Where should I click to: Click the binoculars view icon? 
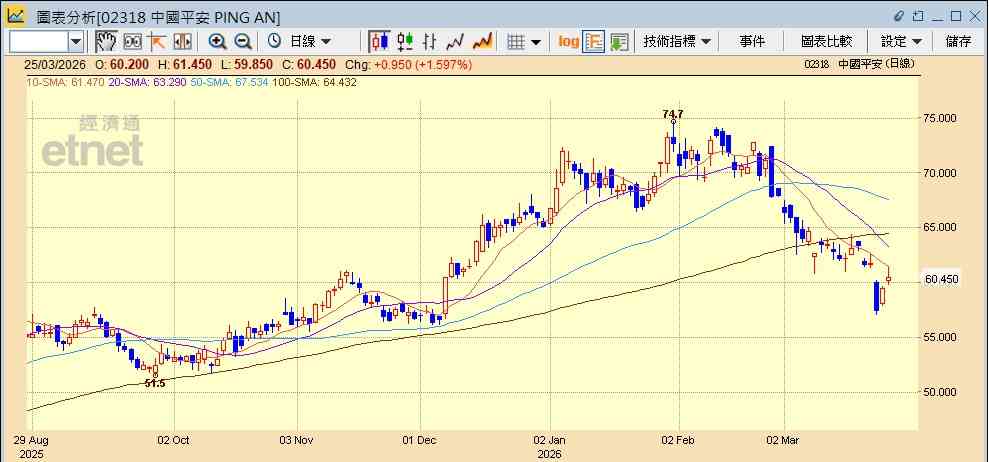pyautogui.click(x=132, y=42)
